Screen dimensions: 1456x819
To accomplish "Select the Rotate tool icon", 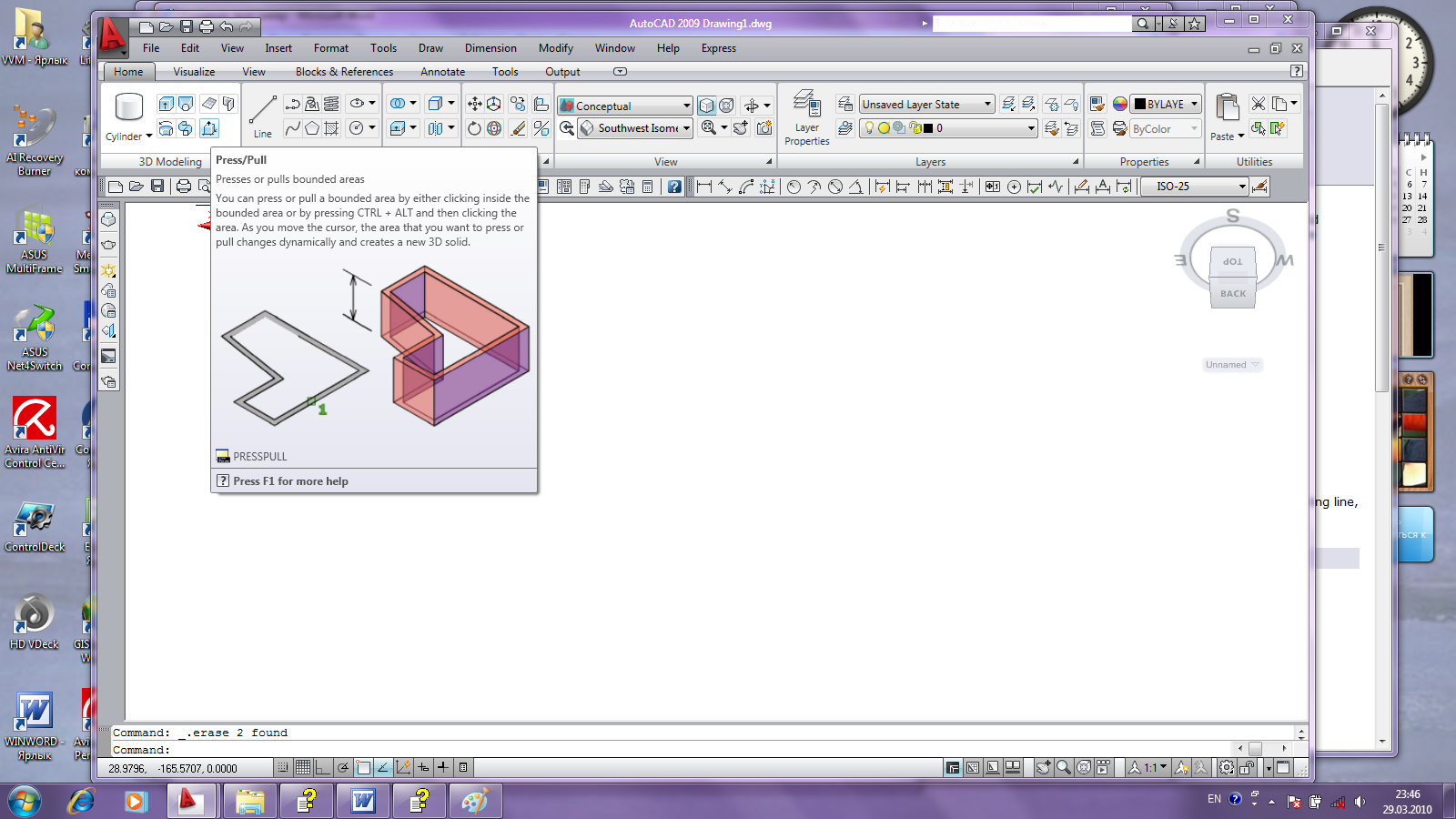I will point(474,128).
